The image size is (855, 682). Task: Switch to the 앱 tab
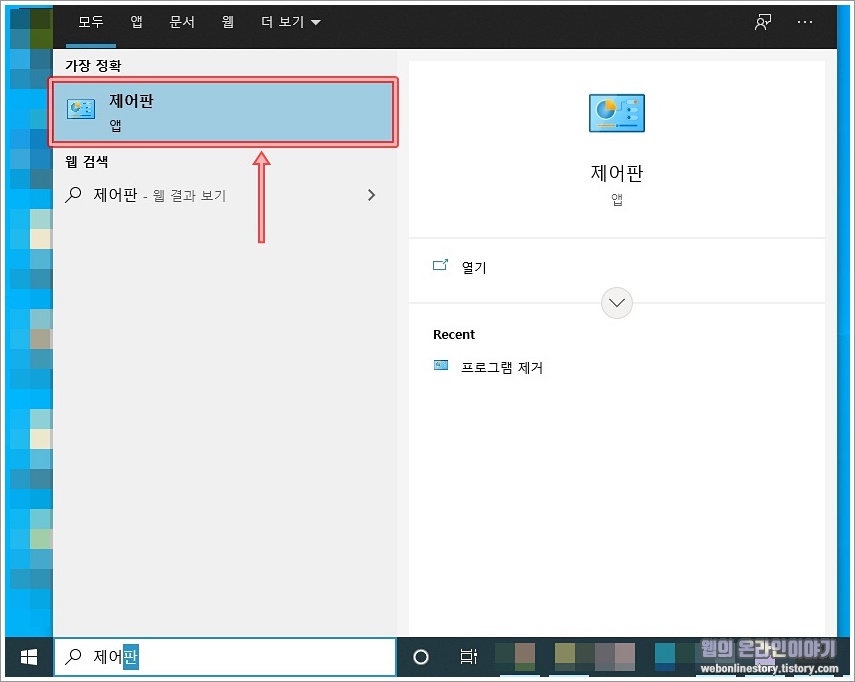pos(136,22)
